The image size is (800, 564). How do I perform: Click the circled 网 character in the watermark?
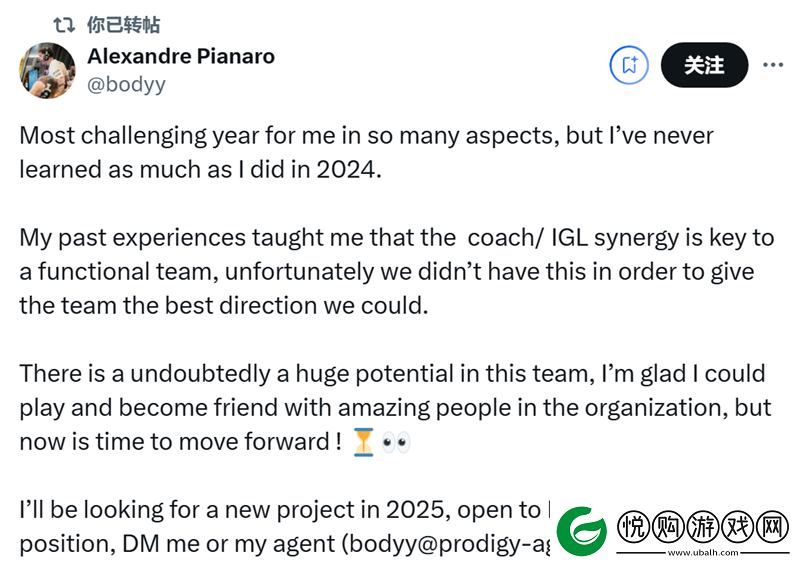tap(772, 527)
